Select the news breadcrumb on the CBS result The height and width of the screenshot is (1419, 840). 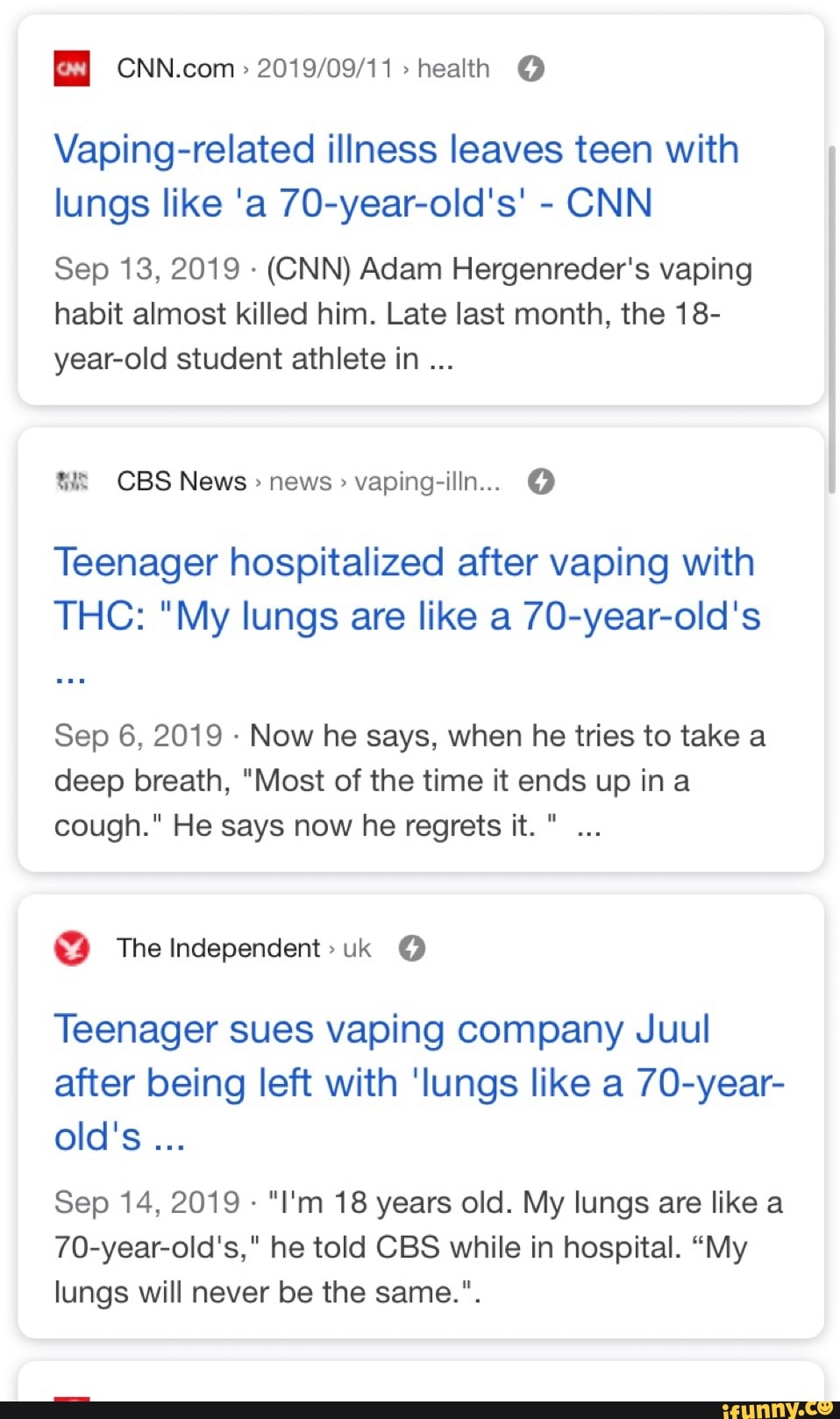coord(299,481)
